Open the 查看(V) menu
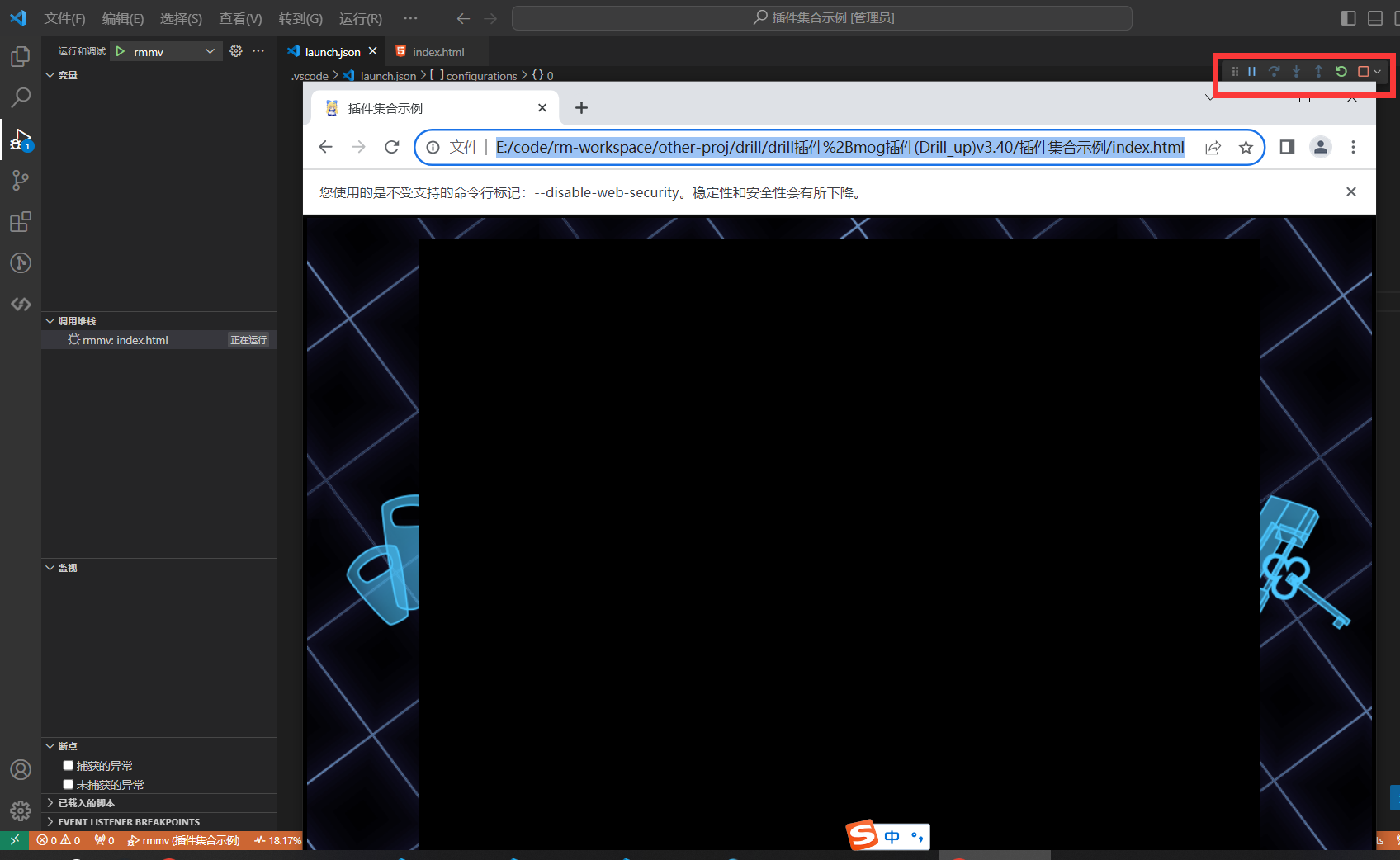 (240, 18)
